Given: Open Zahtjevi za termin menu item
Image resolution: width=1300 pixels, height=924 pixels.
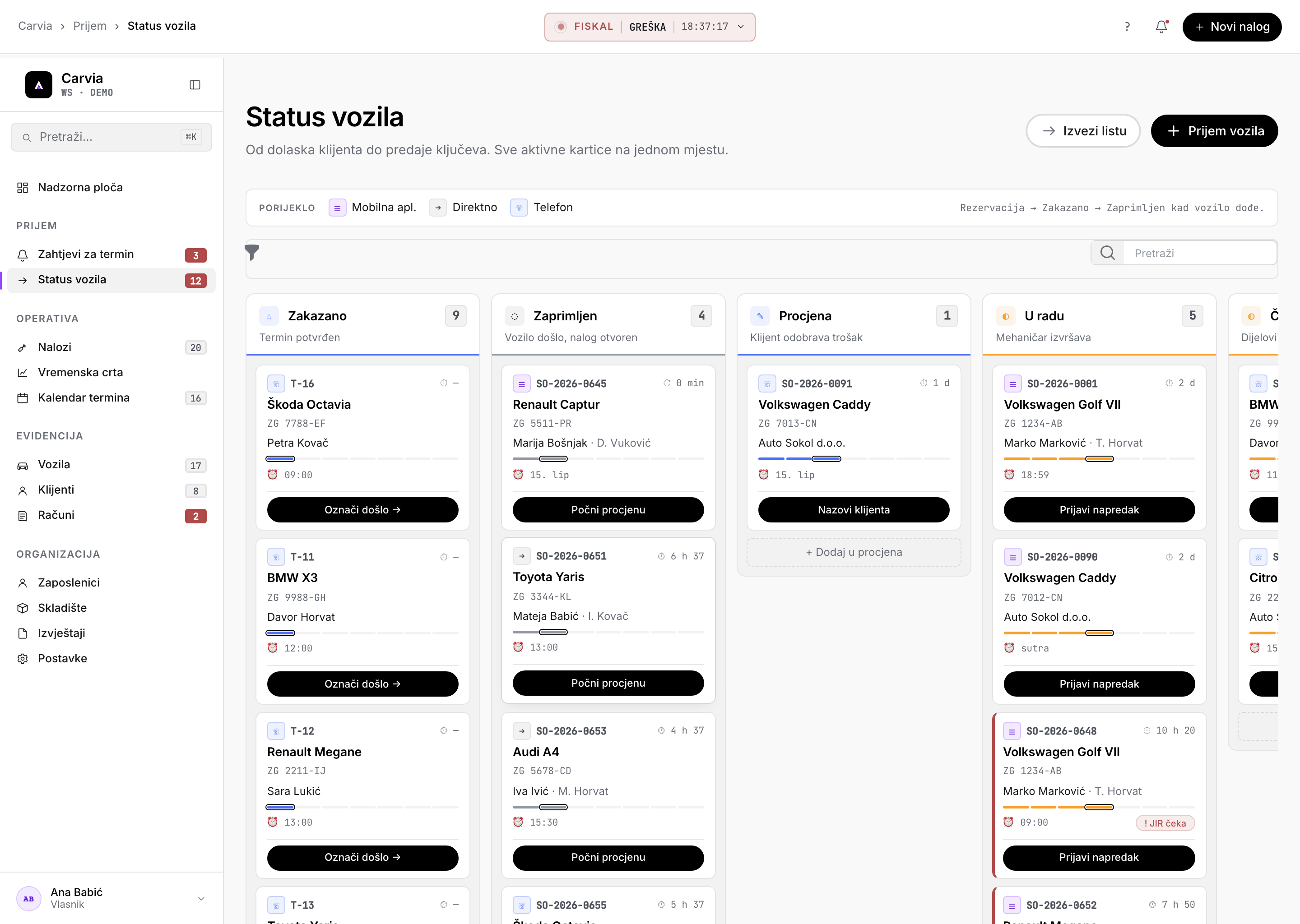Looking at the screenshot, I should tap(111, 254).
